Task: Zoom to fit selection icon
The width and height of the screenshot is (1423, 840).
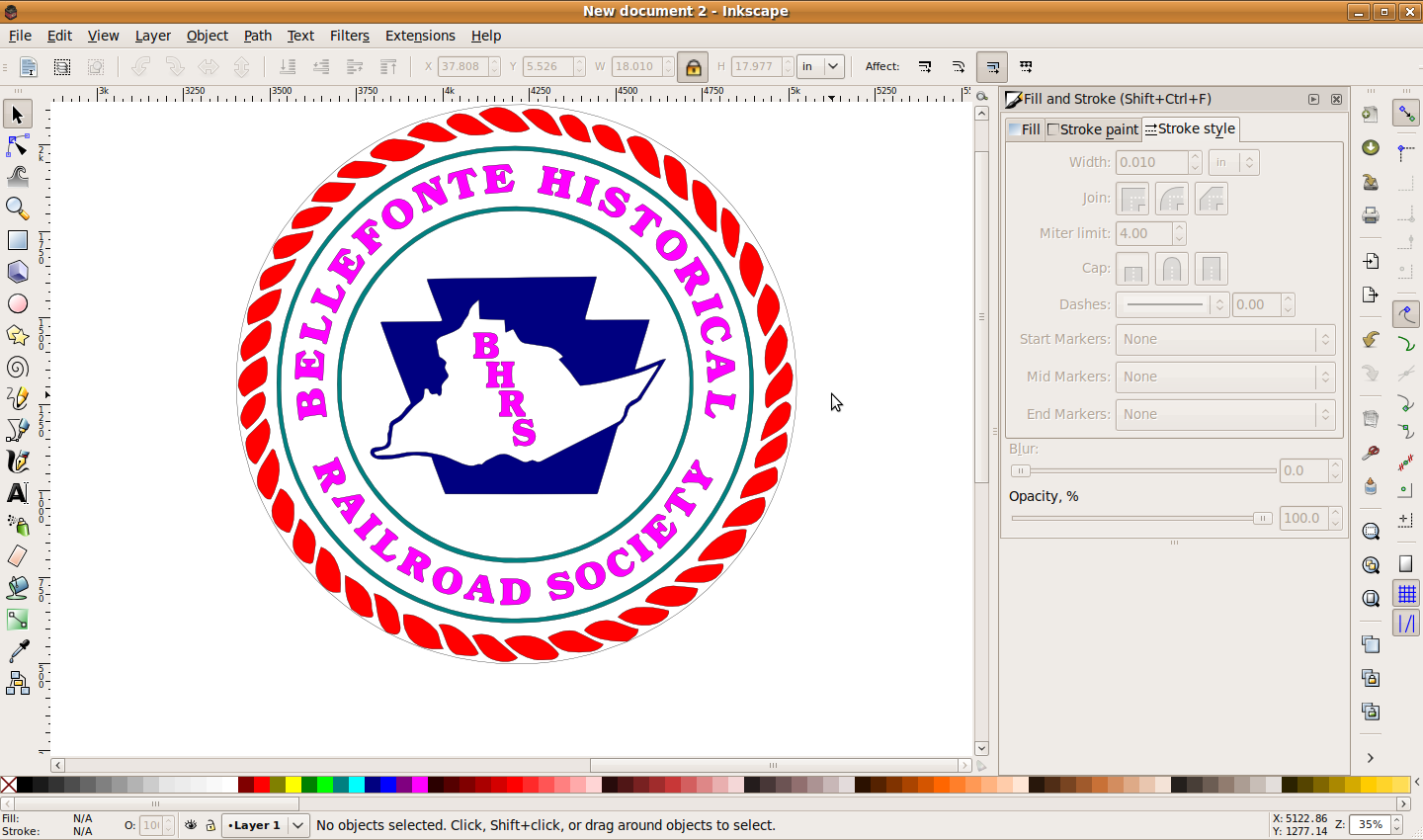Action: 1371,532
